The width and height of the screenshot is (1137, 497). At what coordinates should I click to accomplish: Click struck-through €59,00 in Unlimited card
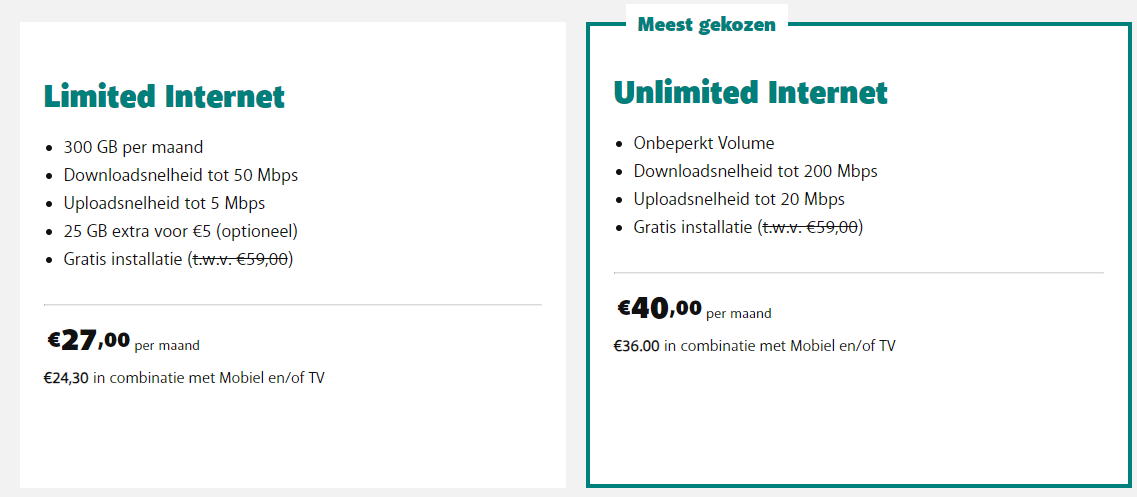click(810, 227)
